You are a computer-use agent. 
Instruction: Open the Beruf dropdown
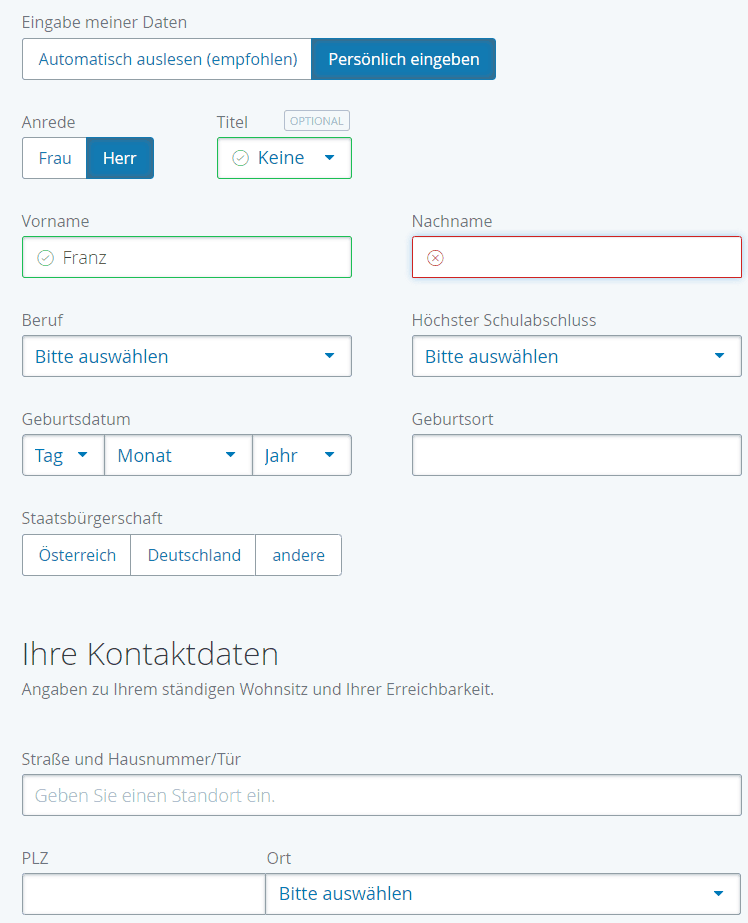(x=187, y=356)
